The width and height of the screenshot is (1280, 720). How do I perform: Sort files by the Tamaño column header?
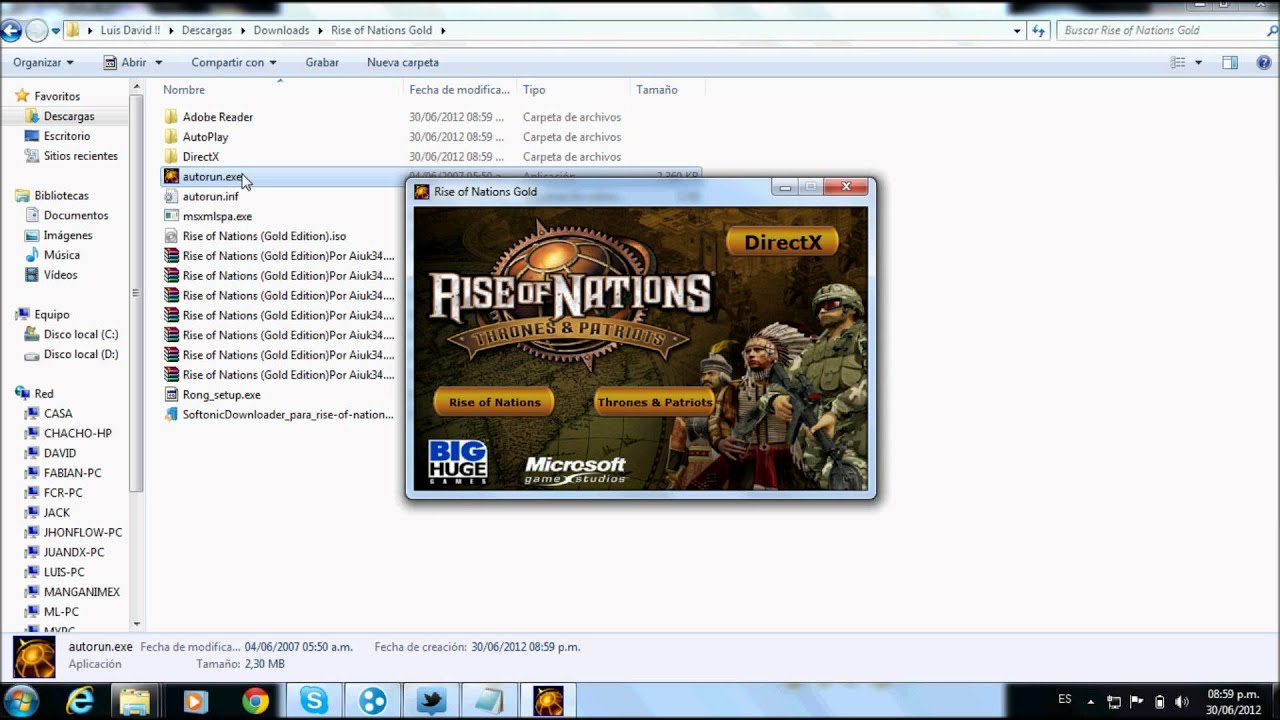[656, 89]
